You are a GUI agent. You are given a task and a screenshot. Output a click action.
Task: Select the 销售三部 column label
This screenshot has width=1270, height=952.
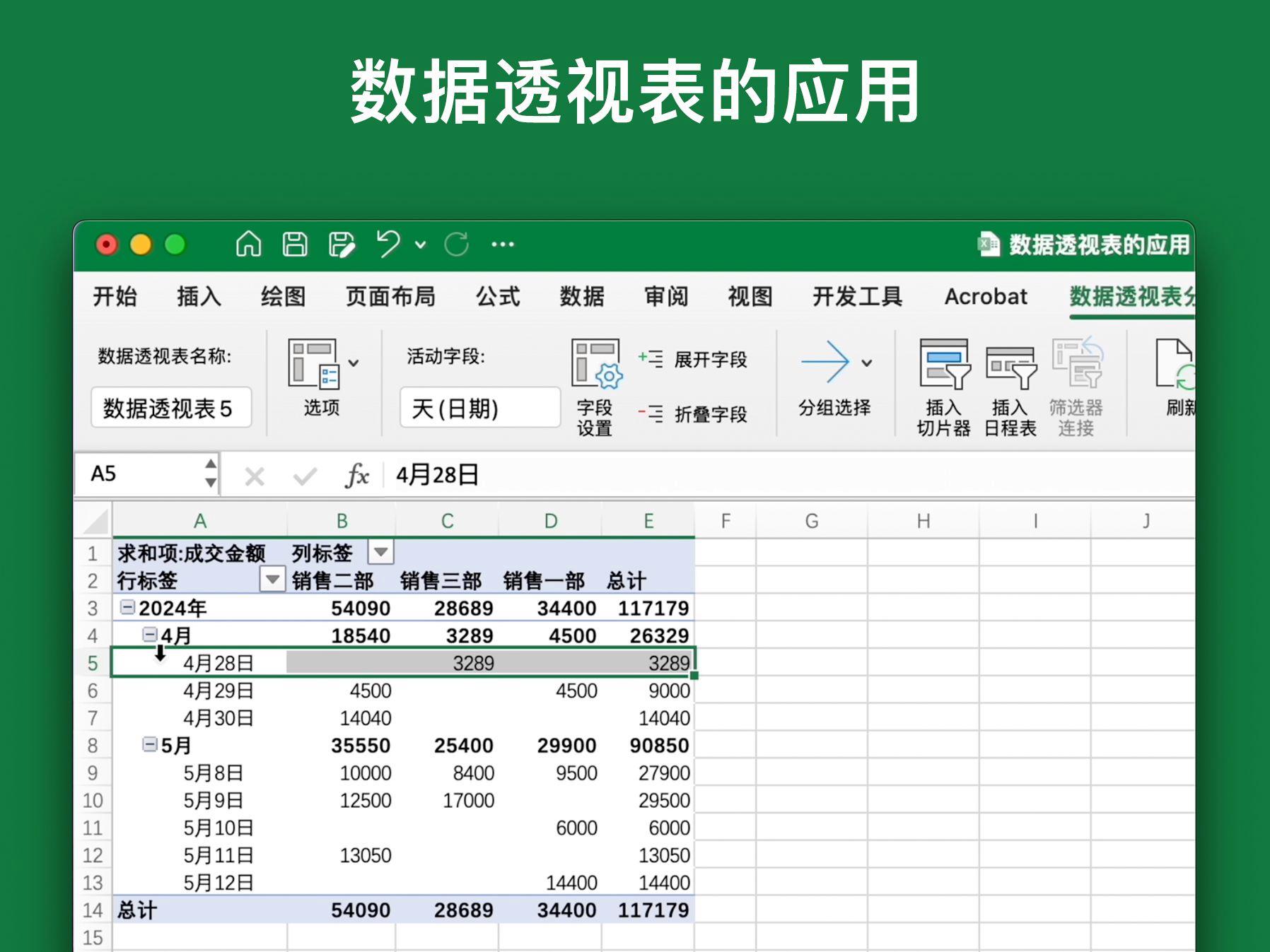[x=441, y=581]
